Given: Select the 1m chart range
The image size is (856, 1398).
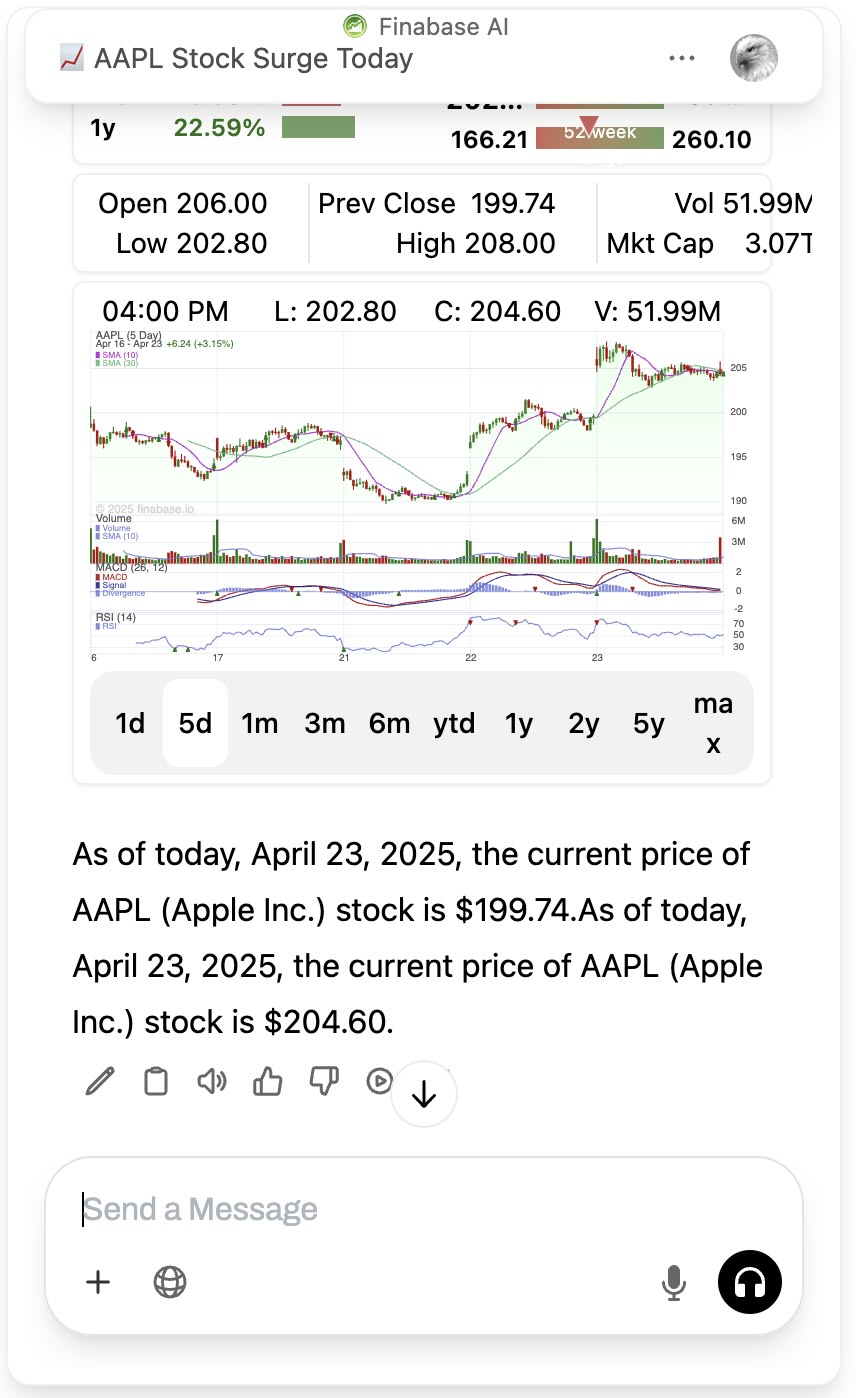Looking at the screenshot, I should (260, 723).
